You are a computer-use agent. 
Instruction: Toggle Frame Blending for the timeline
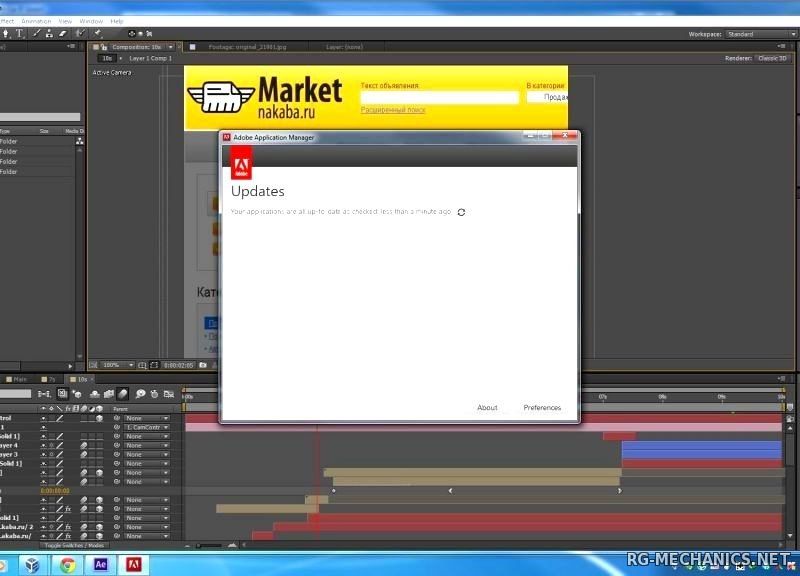pos(109,394)
